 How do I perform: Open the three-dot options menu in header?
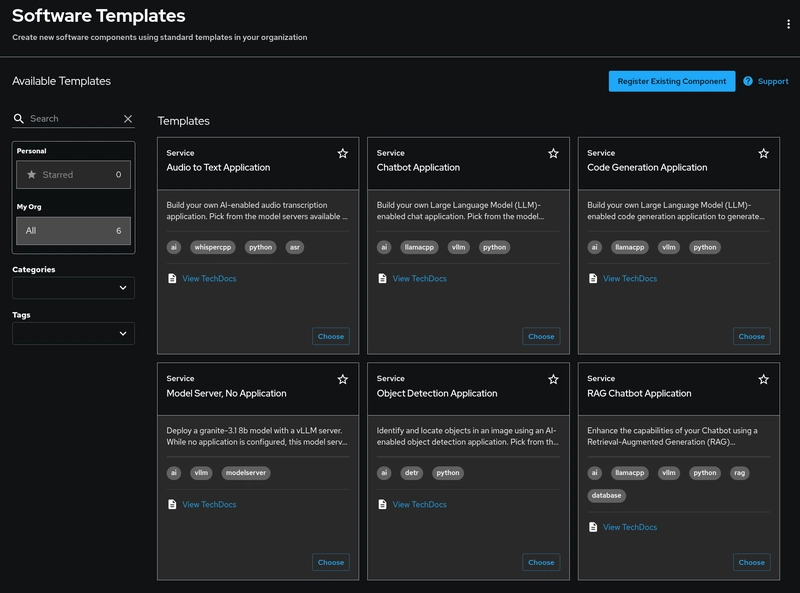pyautogui.click(x=788, y=24)
